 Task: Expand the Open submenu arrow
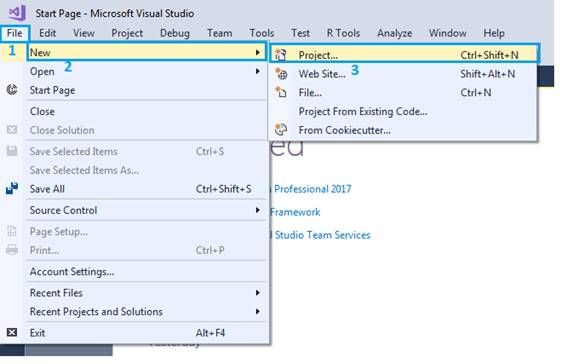pyautogui.click(x=258, y=71)
